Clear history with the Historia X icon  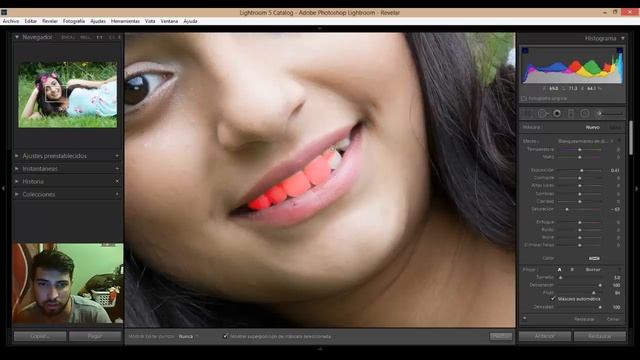pos(117,181)
